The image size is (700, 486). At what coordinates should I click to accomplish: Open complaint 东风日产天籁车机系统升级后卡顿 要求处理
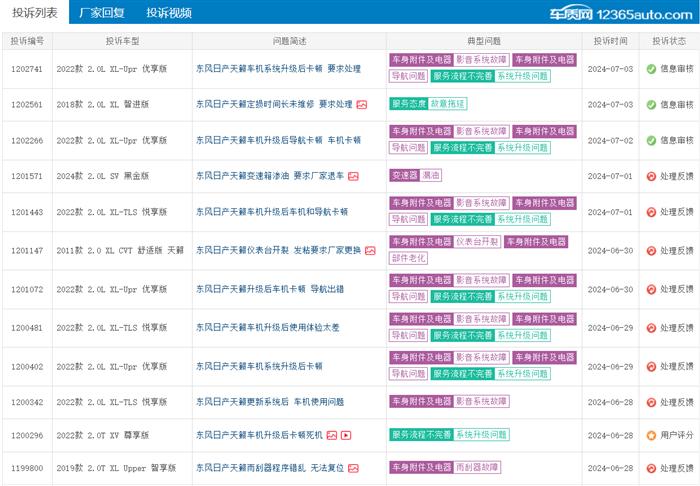click(278, 69)
